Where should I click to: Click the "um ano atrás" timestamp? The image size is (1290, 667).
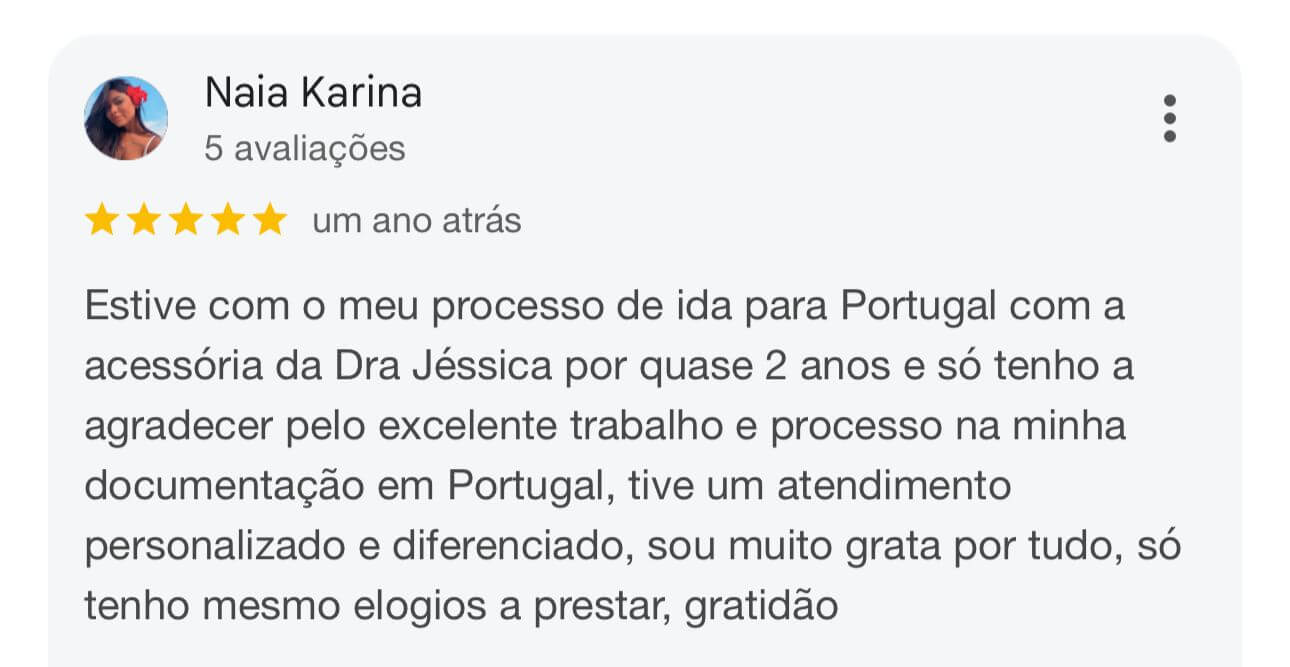(x=416, y=220)
